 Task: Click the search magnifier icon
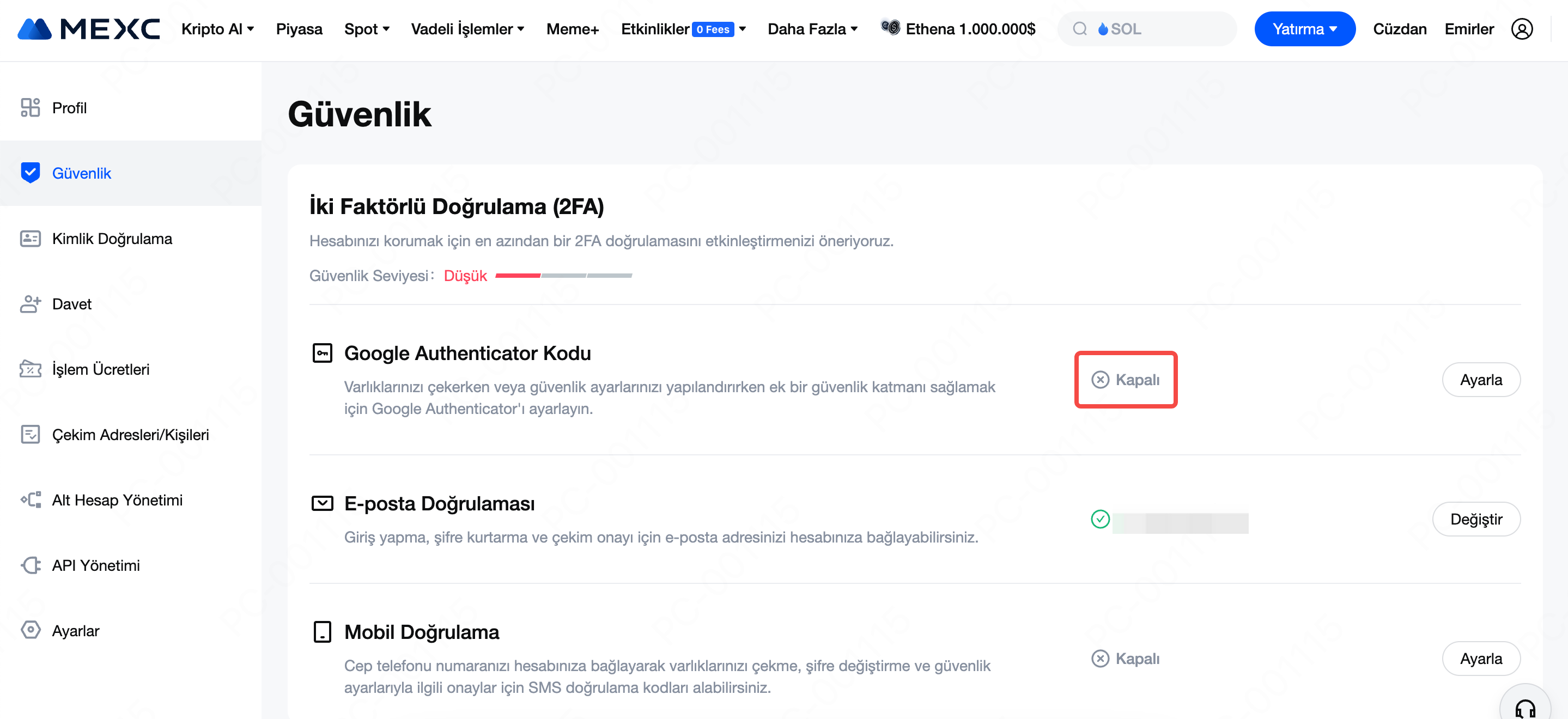[1080, 29]
